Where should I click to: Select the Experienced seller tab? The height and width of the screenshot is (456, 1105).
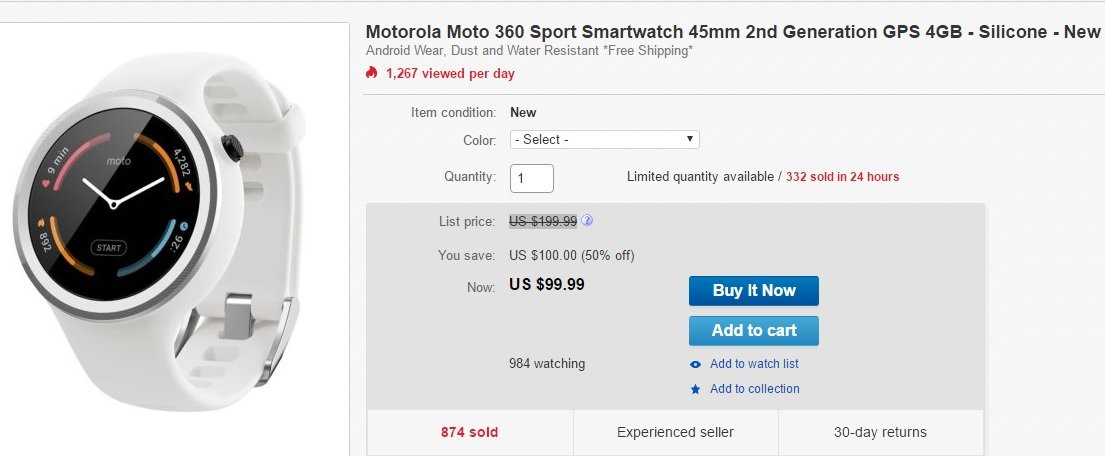[x=675, y=433]
